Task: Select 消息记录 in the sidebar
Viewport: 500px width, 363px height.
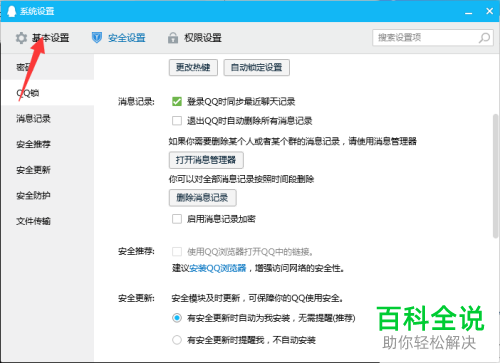Action: coord(47,118)
